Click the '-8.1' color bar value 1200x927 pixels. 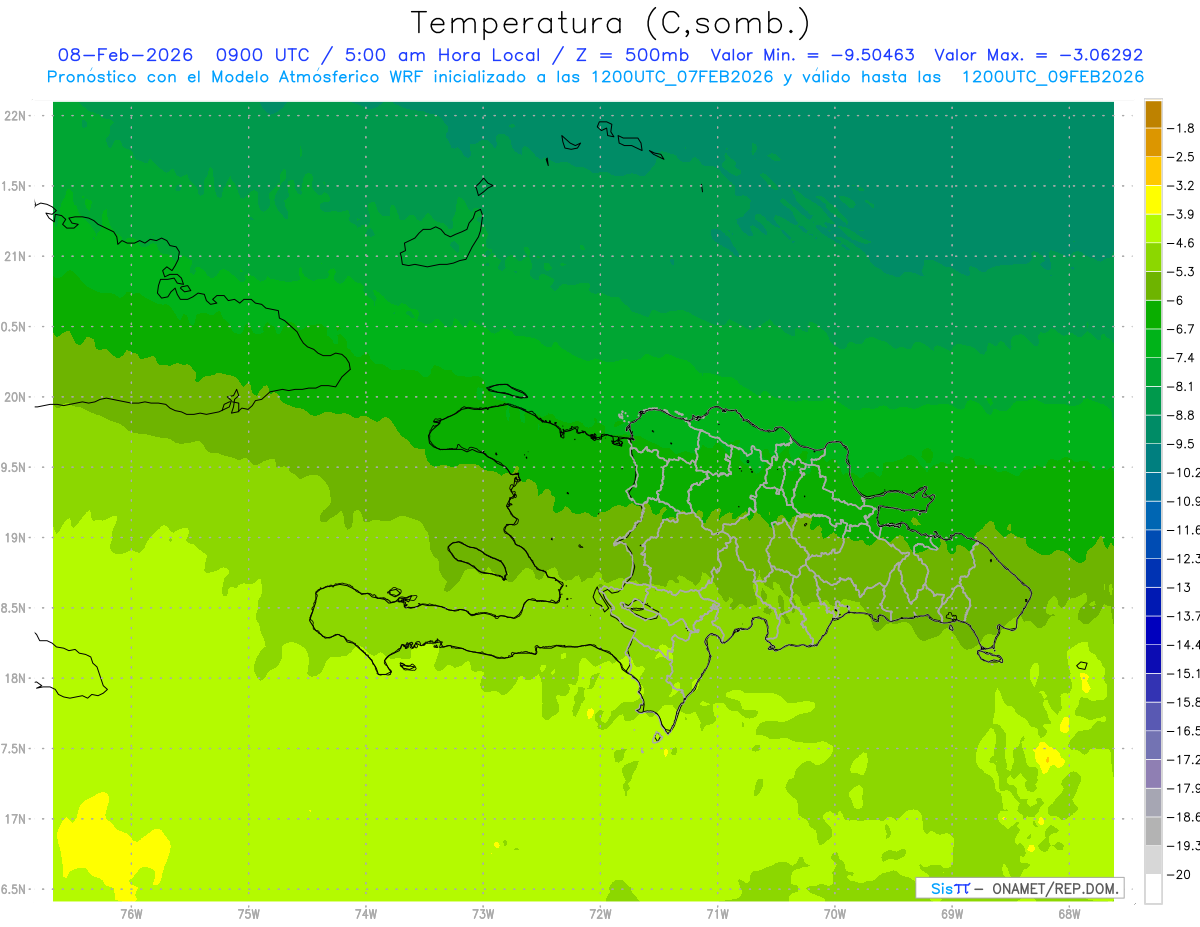tap(1181, 387)
